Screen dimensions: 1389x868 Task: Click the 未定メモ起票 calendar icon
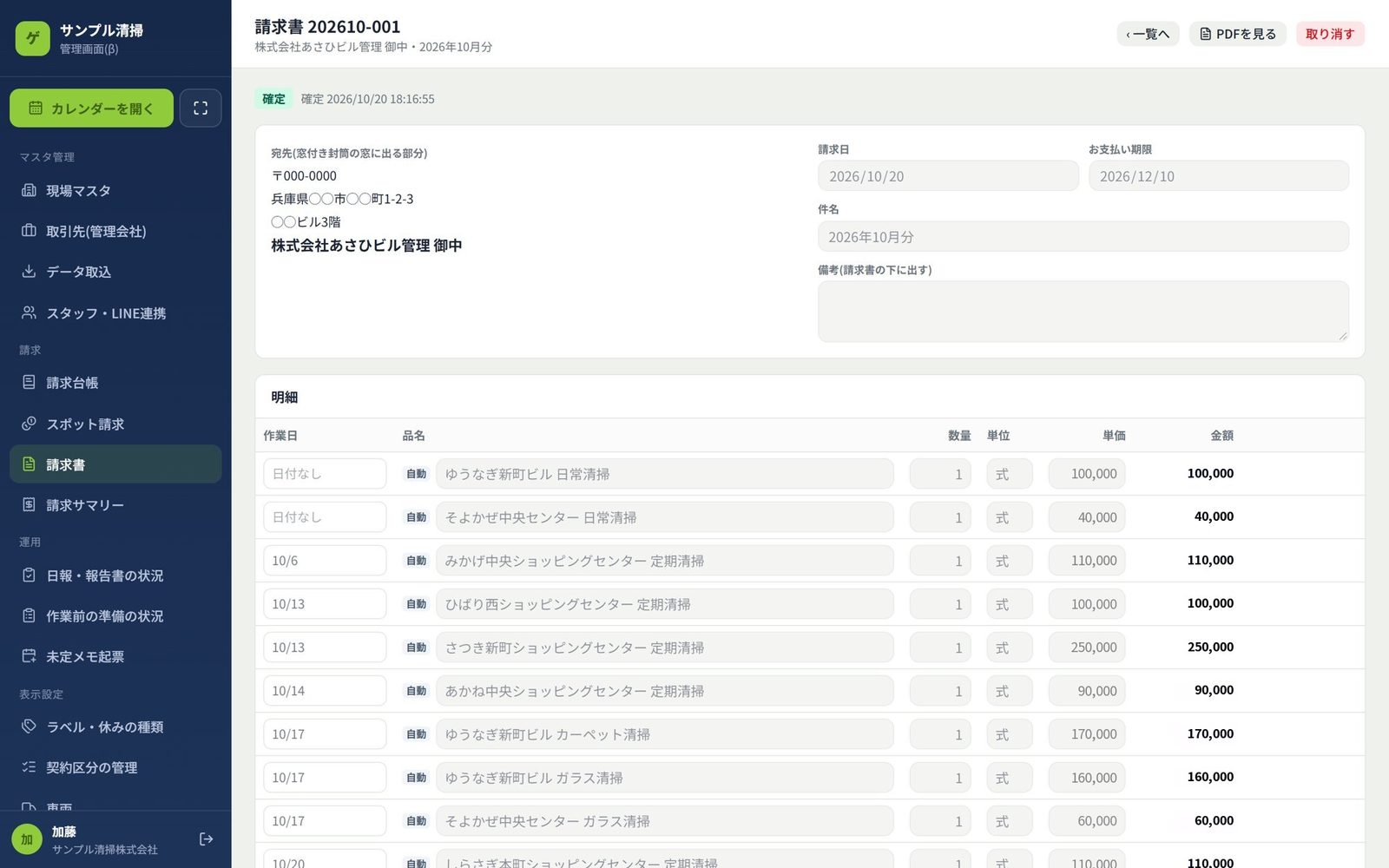pyautogui.click(x=29, y=656)
